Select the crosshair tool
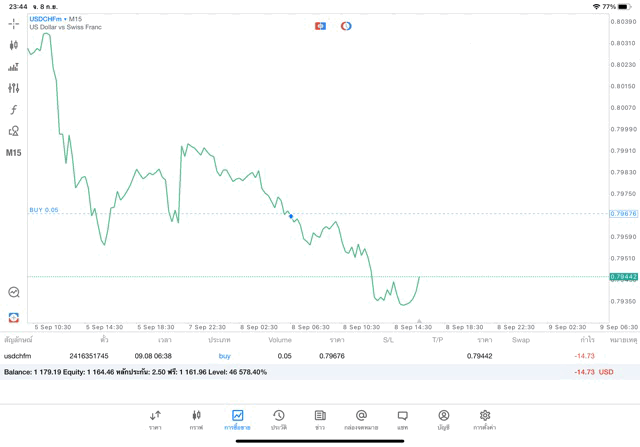Image resolution: width=640 pixels, height=447 pixels. [14, 23]
